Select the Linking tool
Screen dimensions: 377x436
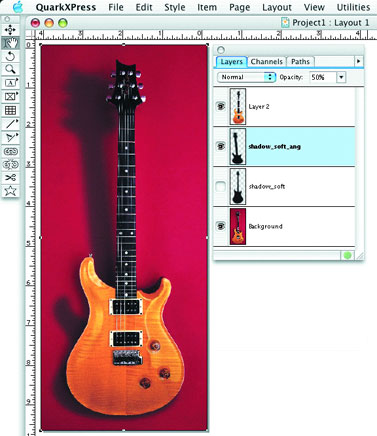(10, 151)
